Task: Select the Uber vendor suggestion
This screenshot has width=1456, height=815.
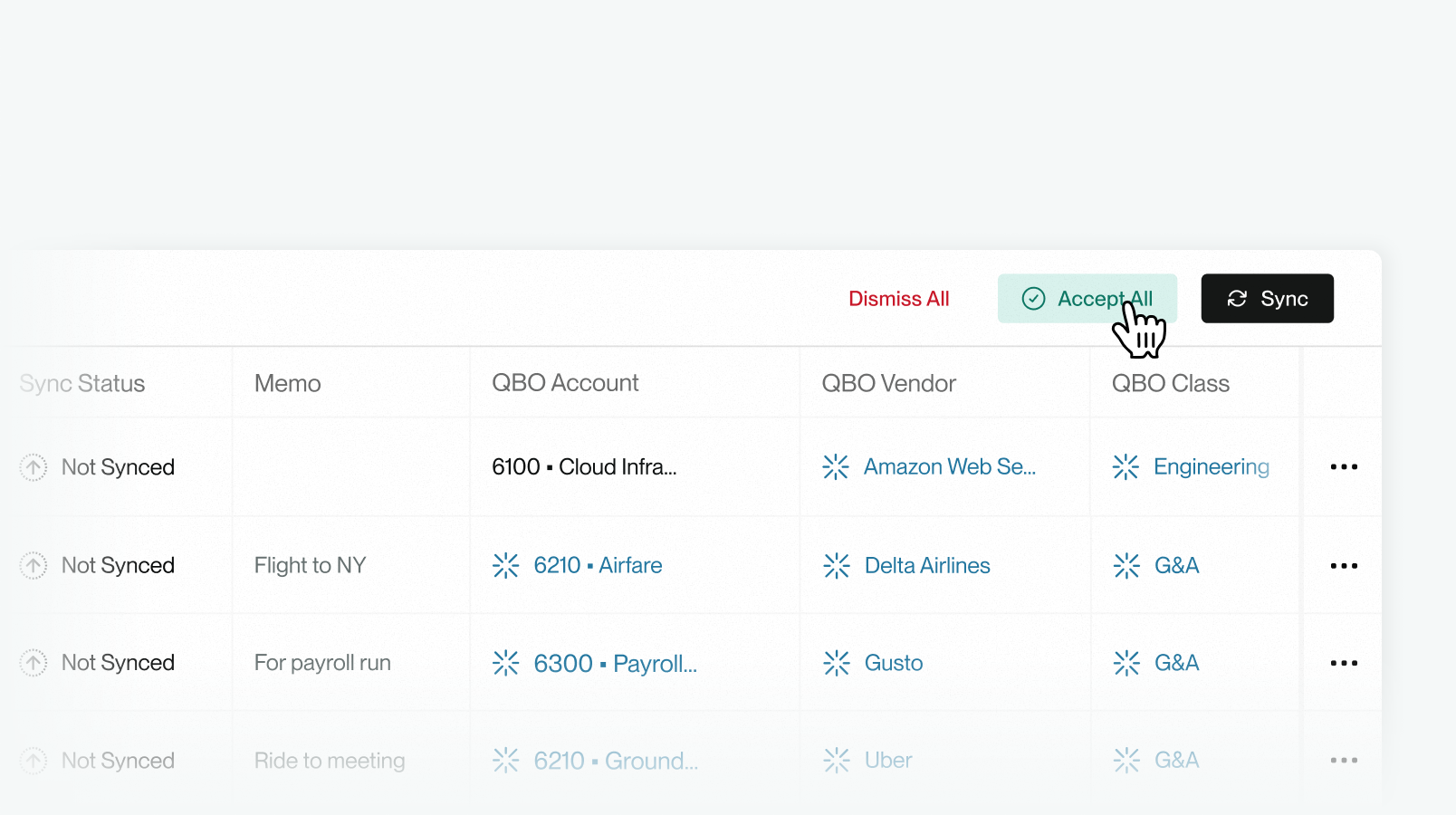Action: [888, 761]
